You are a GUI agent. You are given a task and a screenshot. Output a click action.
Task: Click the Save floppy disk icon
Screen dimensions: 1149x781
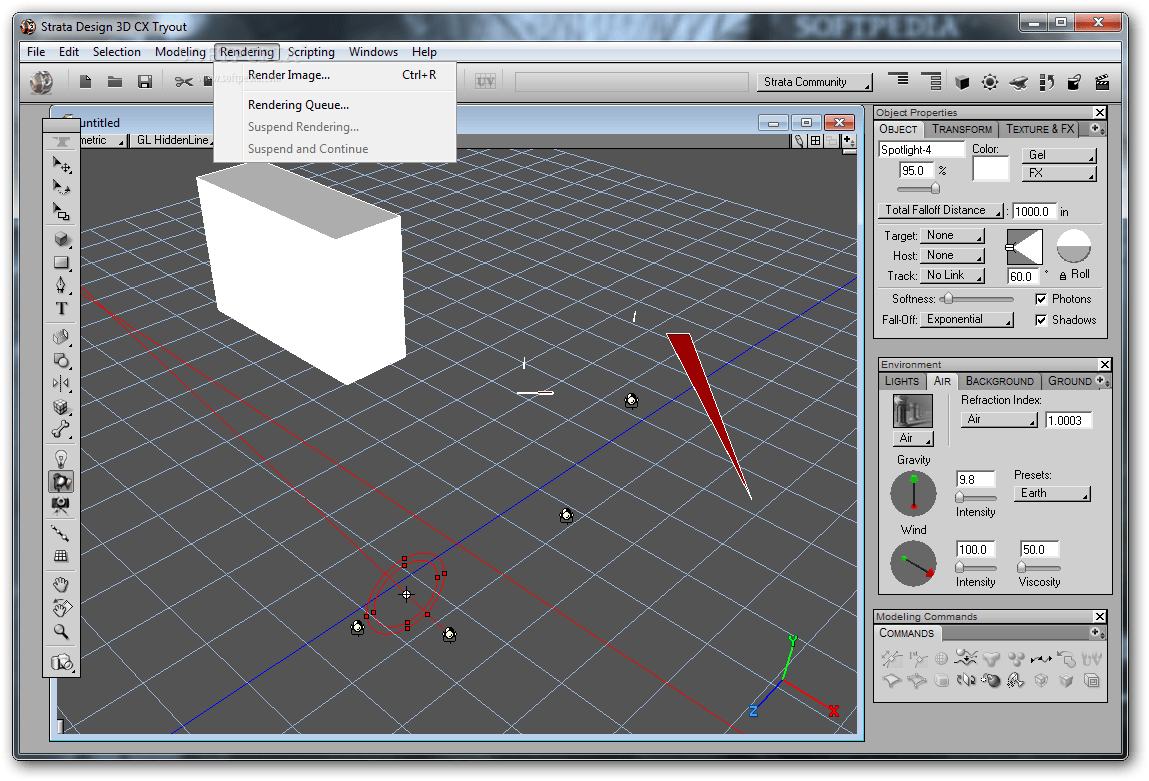(x=145, y=81)
